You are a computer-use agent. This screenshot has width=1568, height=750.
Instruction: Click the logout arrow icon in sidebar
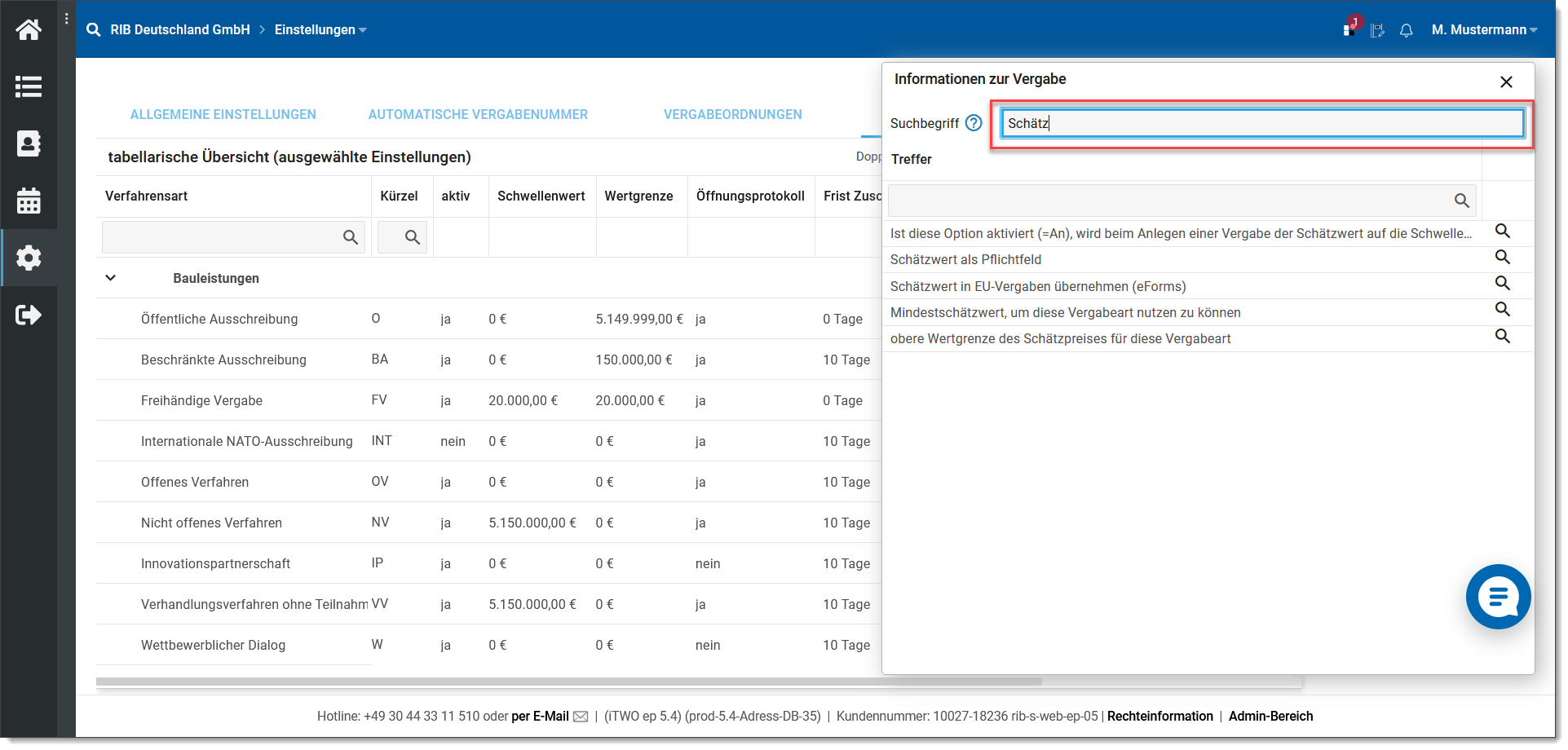click(x=29, y=315)
